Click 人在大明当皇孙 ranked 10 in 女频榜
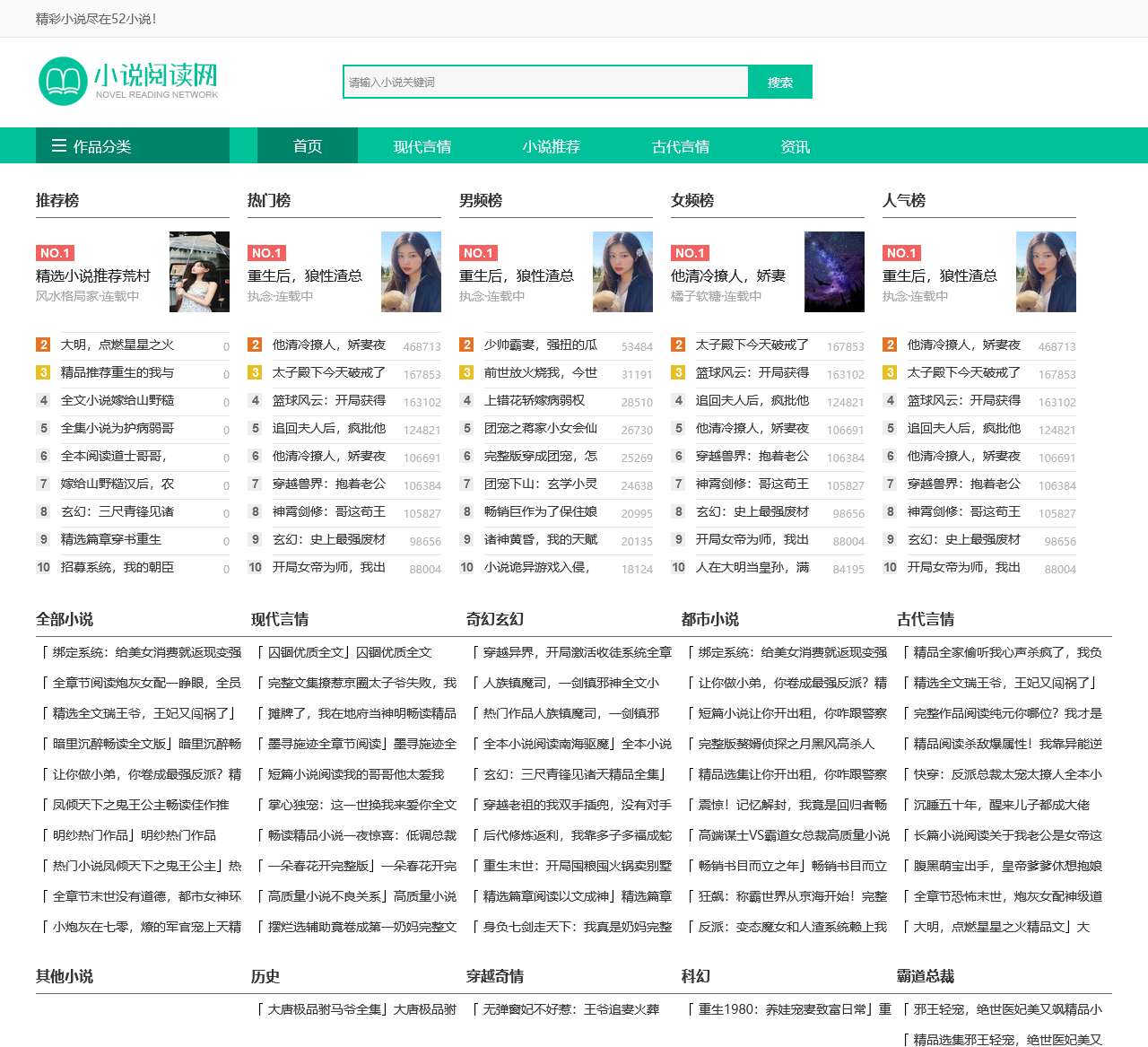1148x1047 pixels. [x=752, y=567]
